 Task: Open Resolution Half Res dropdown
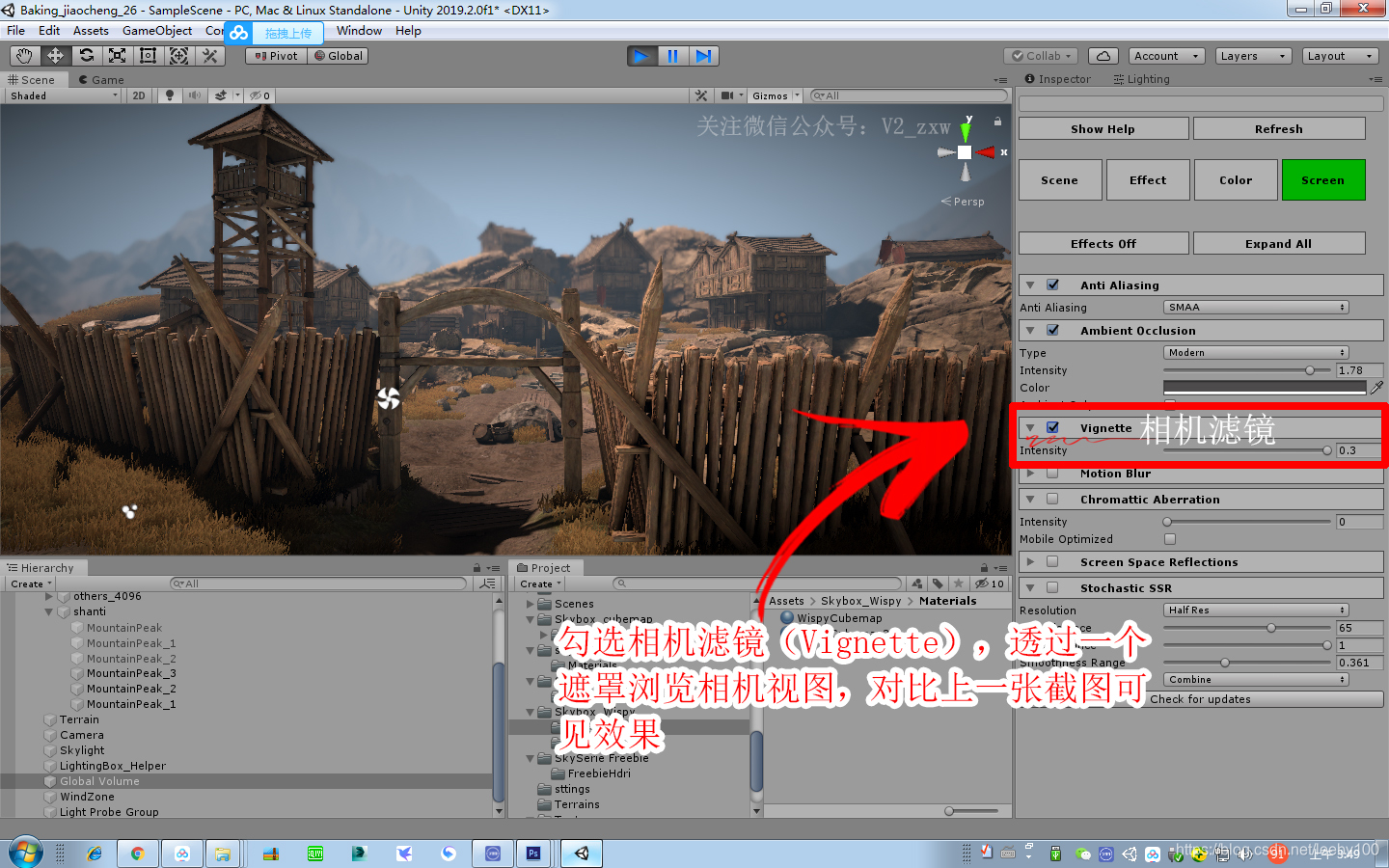pos(1256,610)
